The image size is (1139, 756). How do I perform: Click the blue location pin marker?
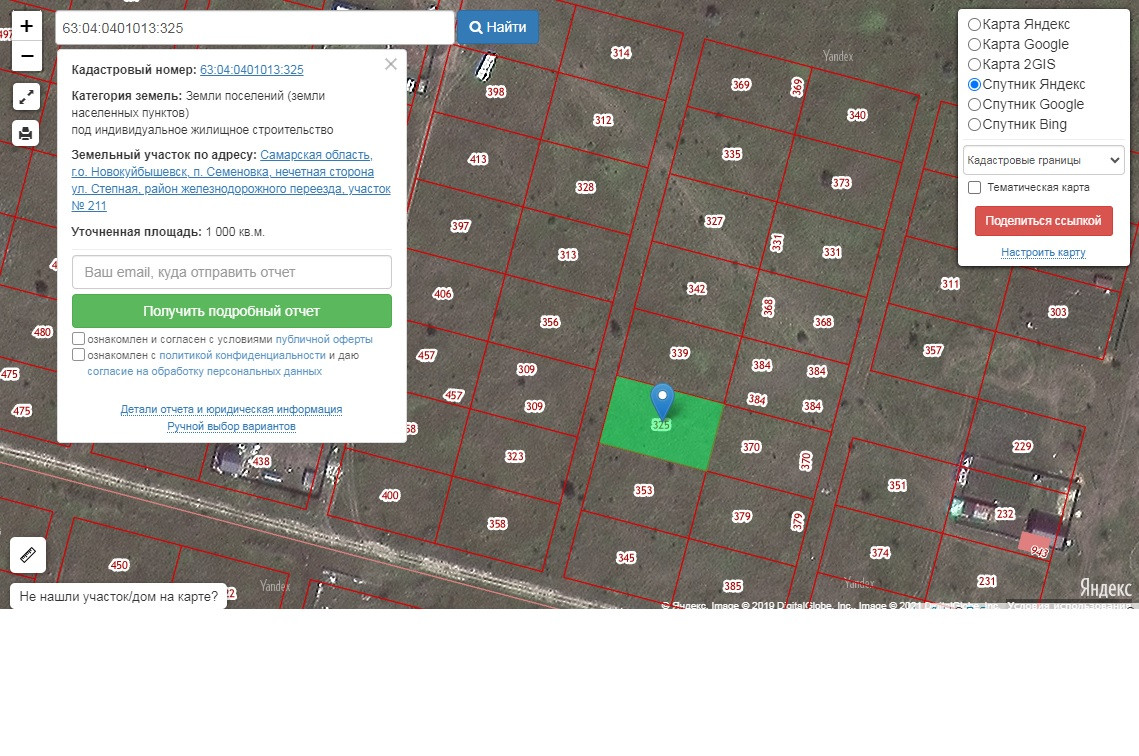[x=662, y=401]
